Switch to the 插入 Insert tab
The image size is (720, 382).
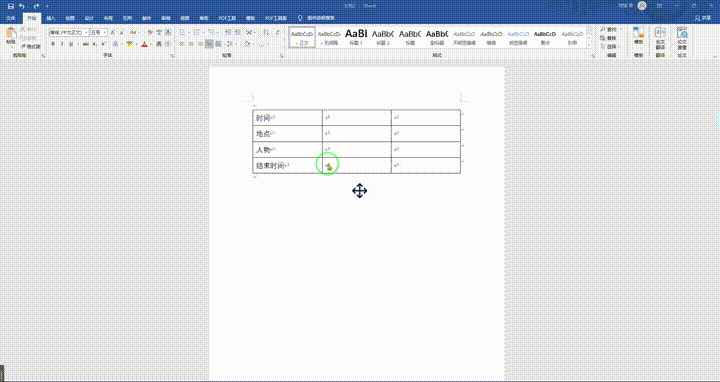[51, 18]
